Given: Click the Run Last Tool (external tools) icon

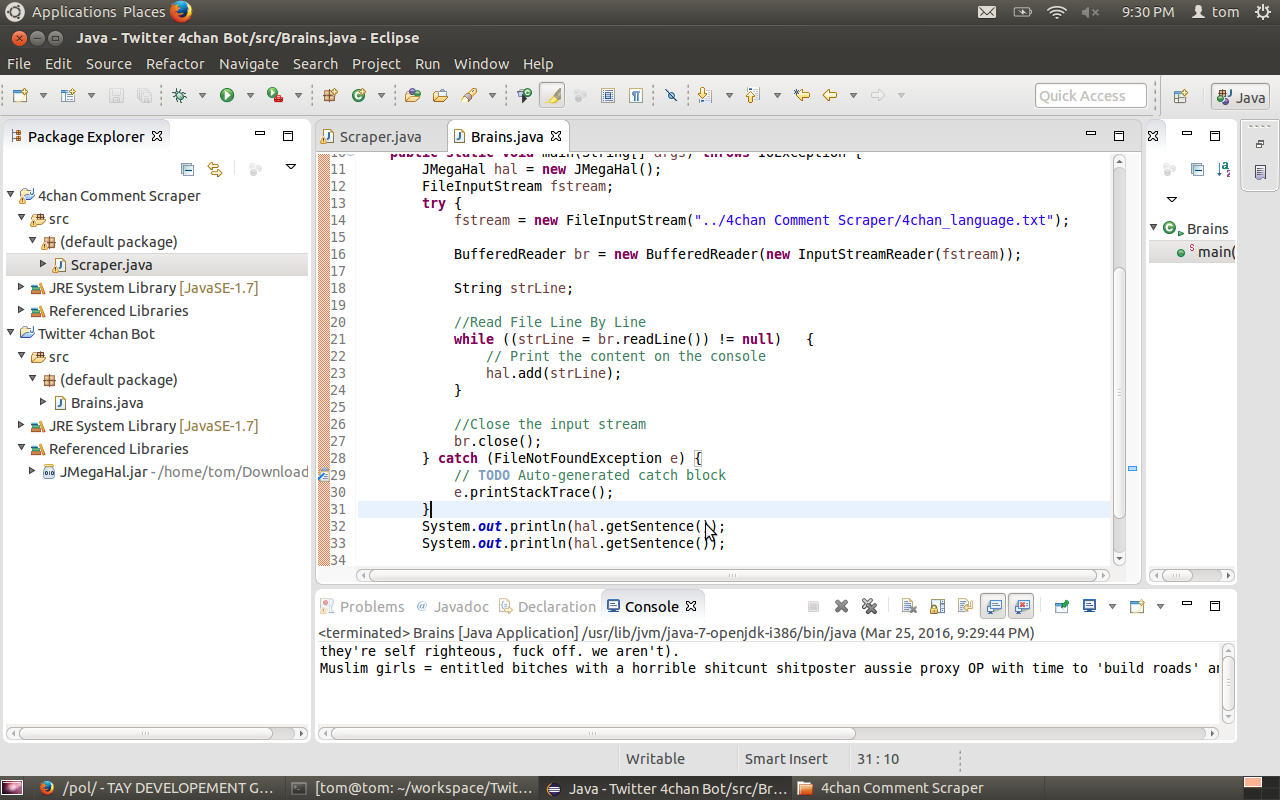Looking at the screenshot, I should pyautogui.click(x=274, y=95).
